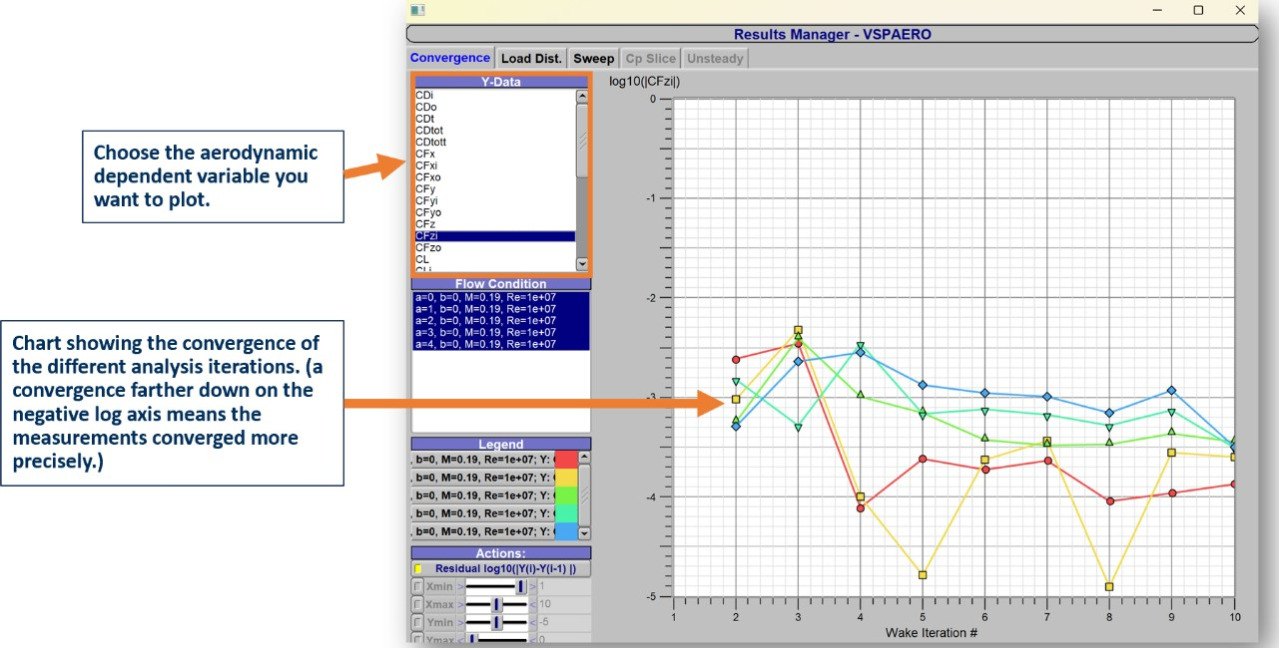The width and height of the screenshot is (1280, 648).
Task: Click the Xmax value field showing 10
Action: (546, 604)
